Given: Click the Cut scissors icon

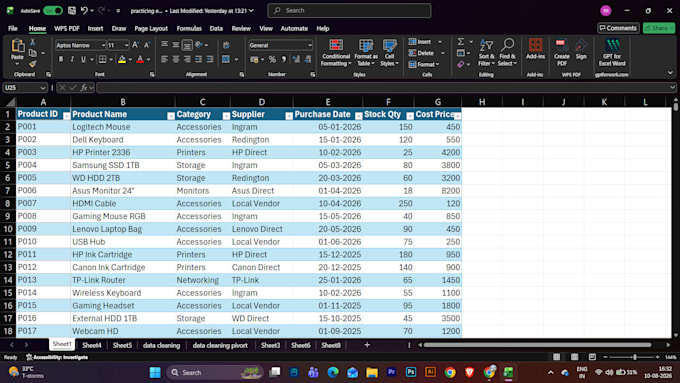Looking at the screenshot, I should [33, 42].
